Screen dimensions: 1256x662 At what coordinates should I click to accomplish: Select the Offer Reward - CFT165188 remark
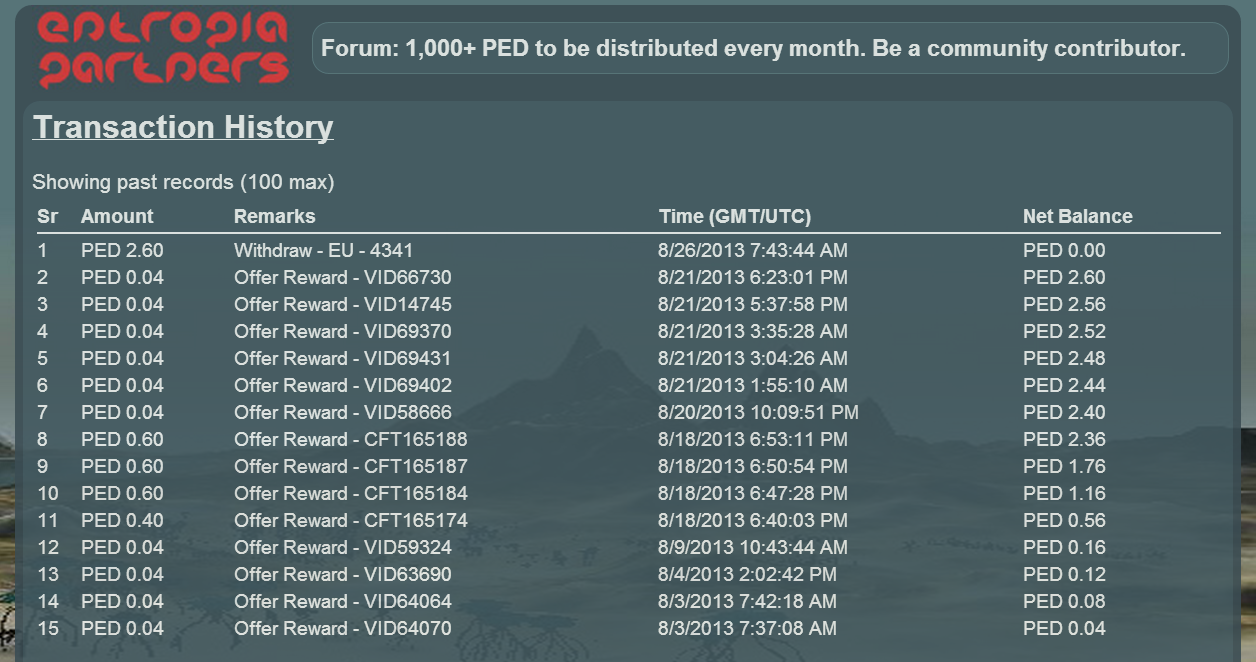(x=350, y=439)
